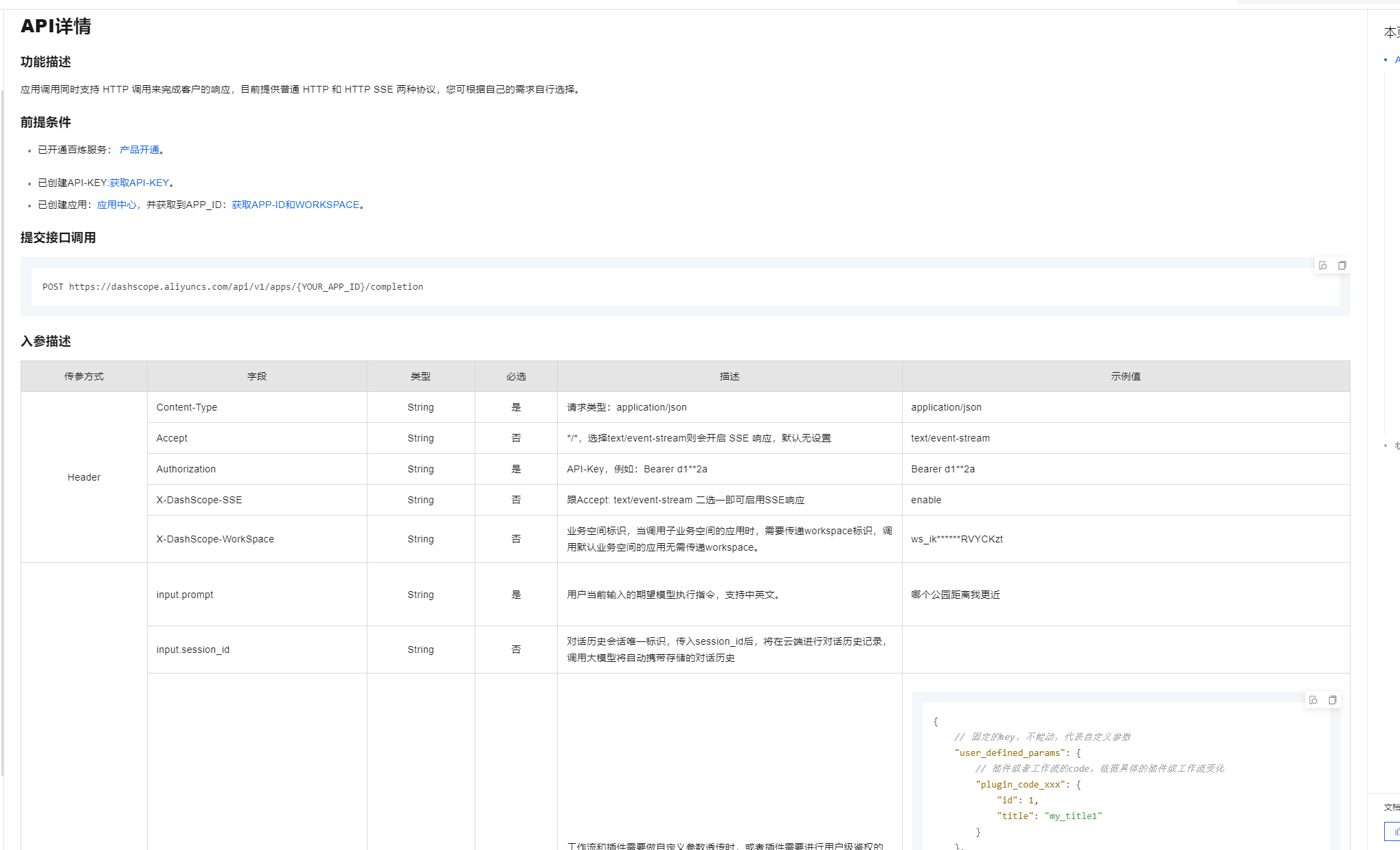Screen dimensions: 1400x850
Task: Click the 业务空间标识 description cell
Action: 730,539
